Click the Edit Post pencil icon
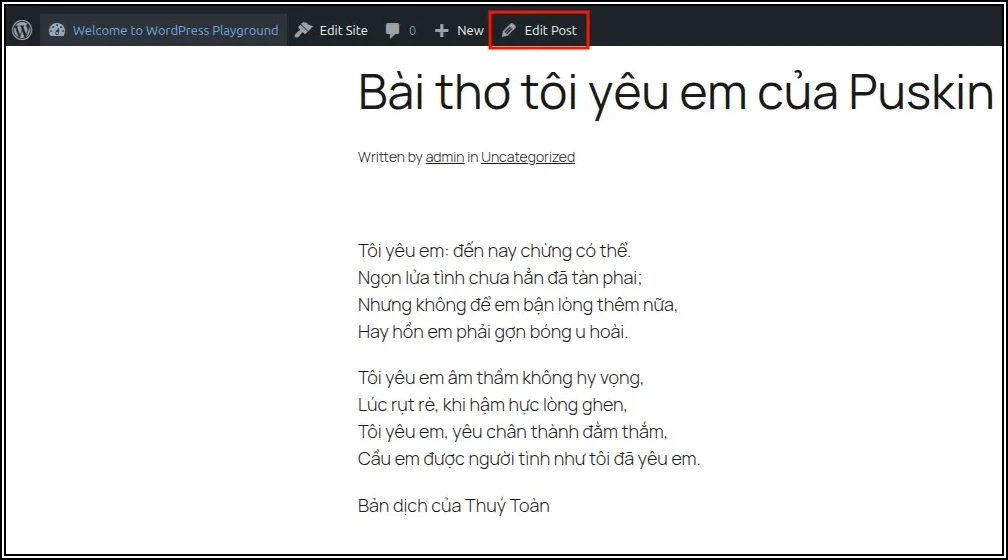This screenshot has width=1008, height=560. (x=508, y=30)
